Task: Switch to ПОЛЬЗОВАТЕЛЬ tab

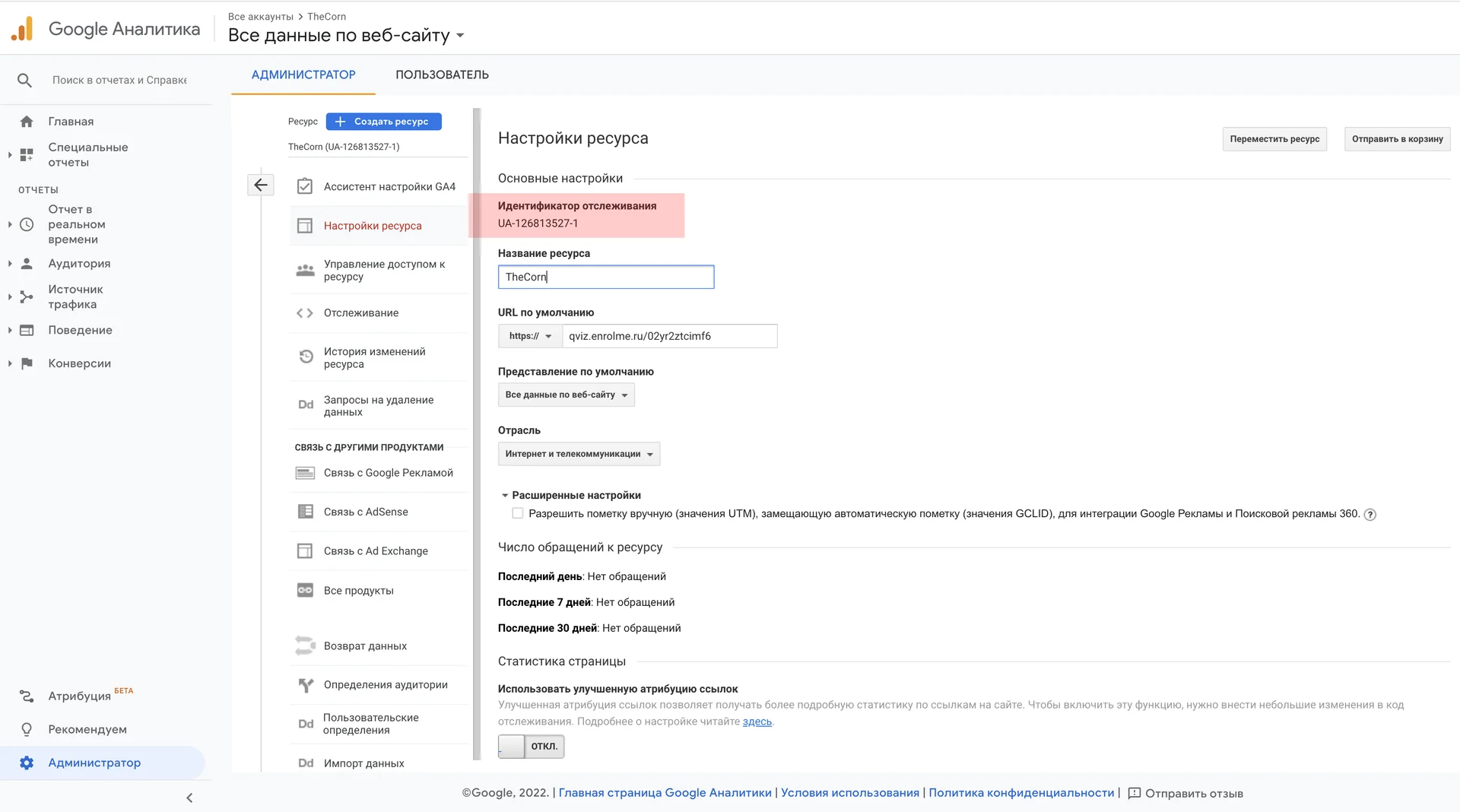Action: coord(442,75)
